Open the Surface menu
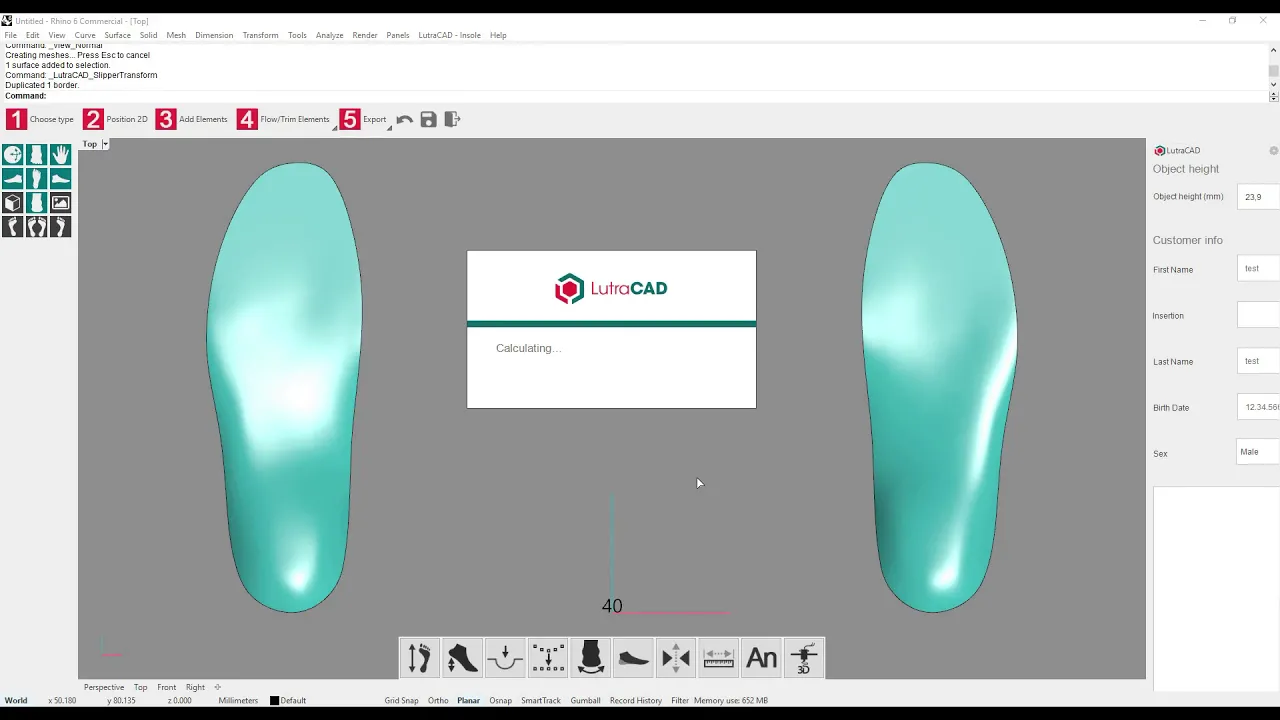The width and height of the screenshot is (1280, 720). (x=118, y=35)
